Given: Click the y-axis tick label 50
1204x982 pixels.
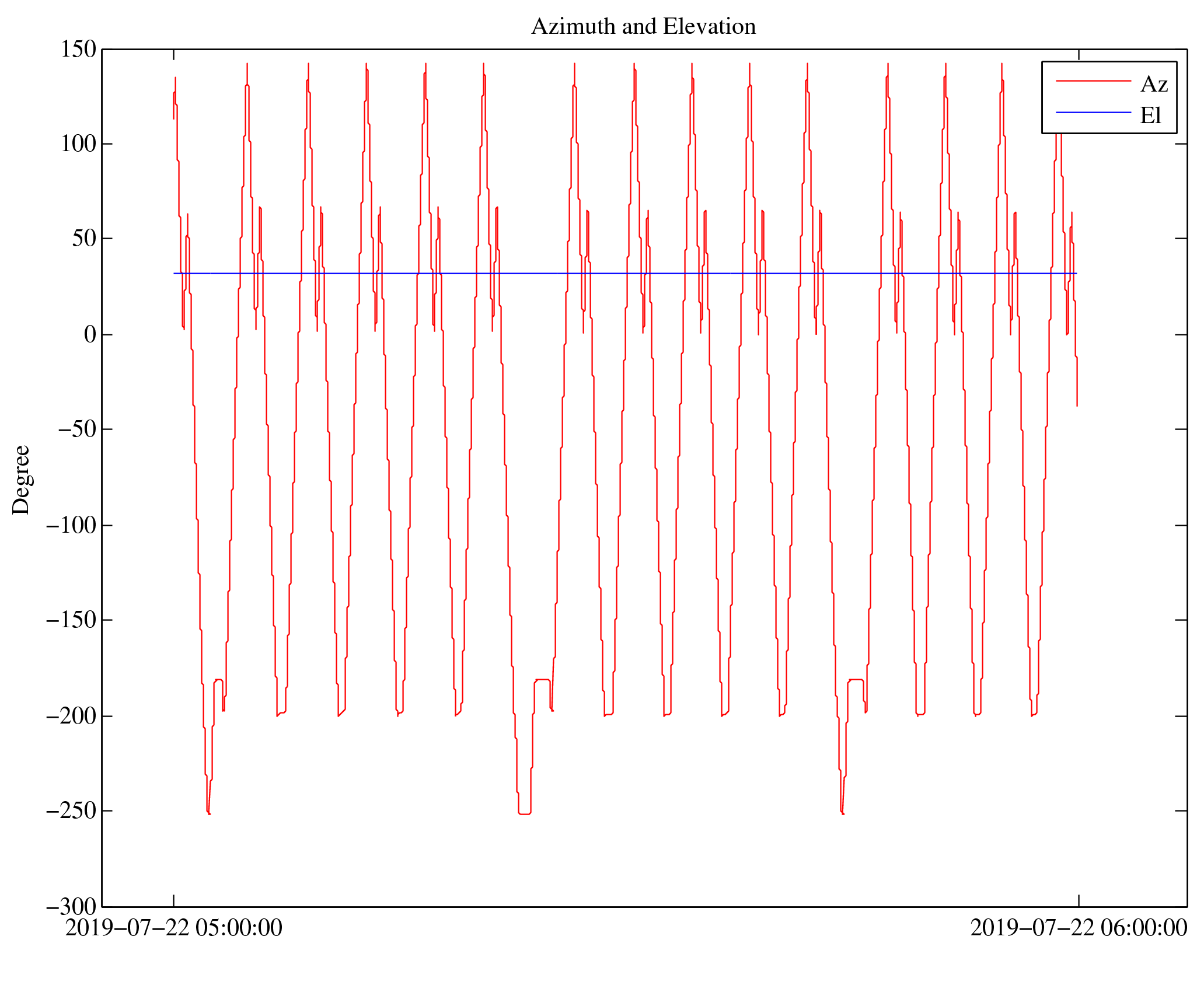Looking at the screenshot, I should [83, 239].
